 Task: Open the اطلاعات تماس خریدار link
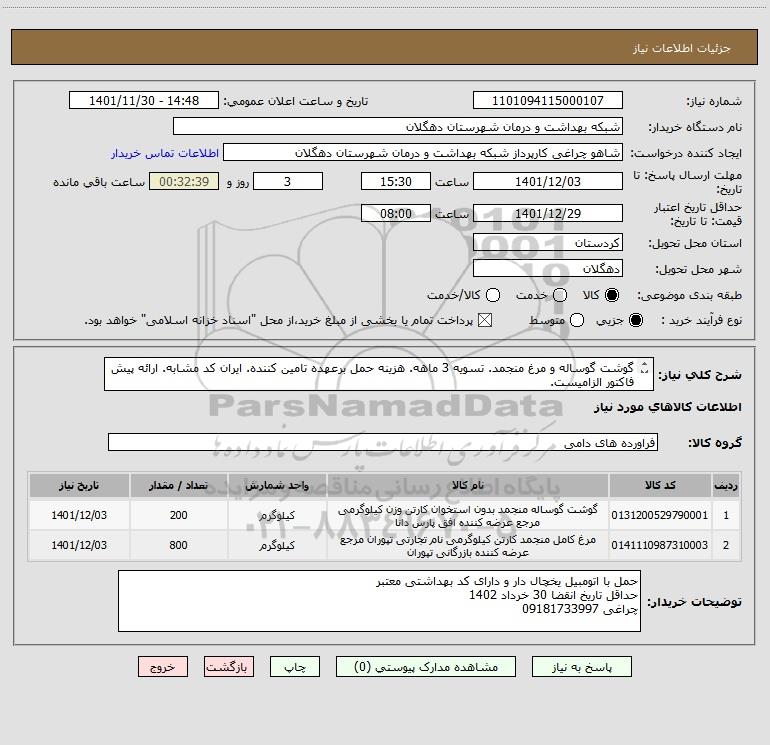[165, 153]
